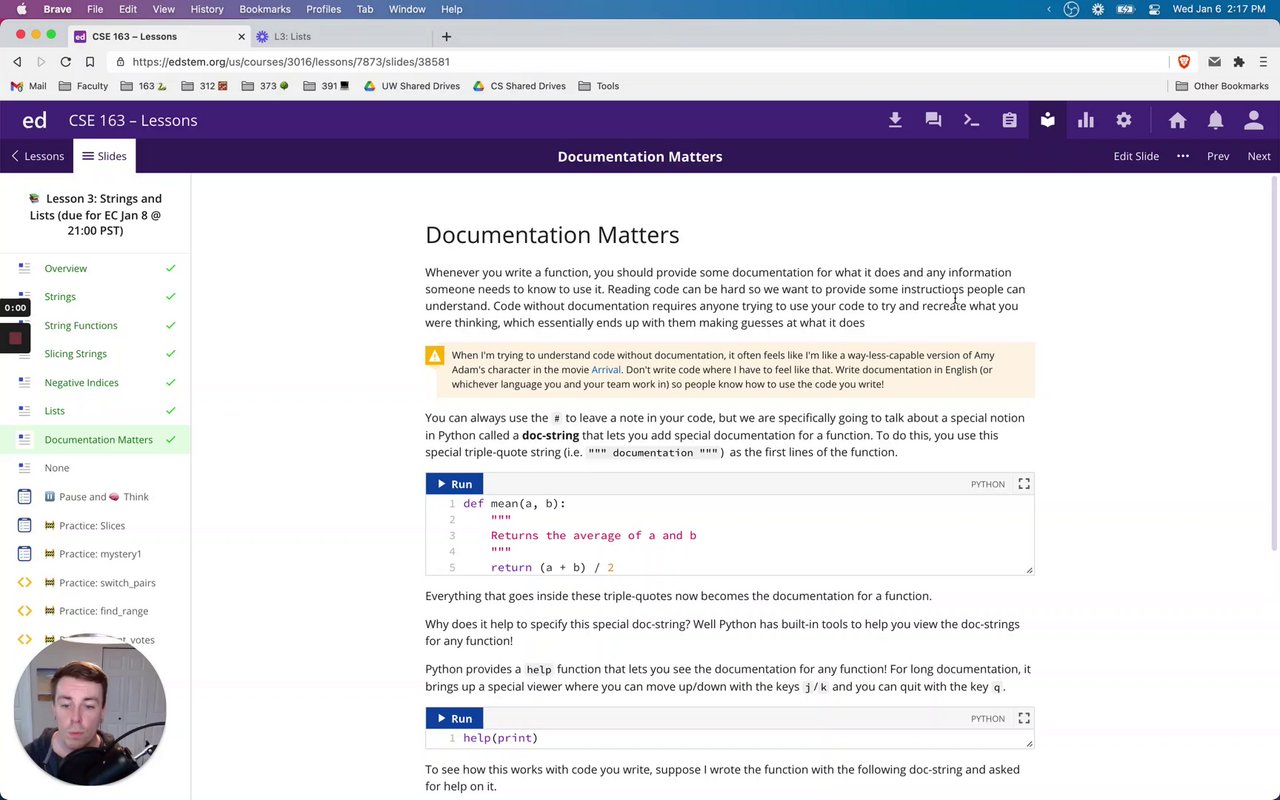Click the browser reload button
This screenshot has width=1280, height=800.
point(65,61)
